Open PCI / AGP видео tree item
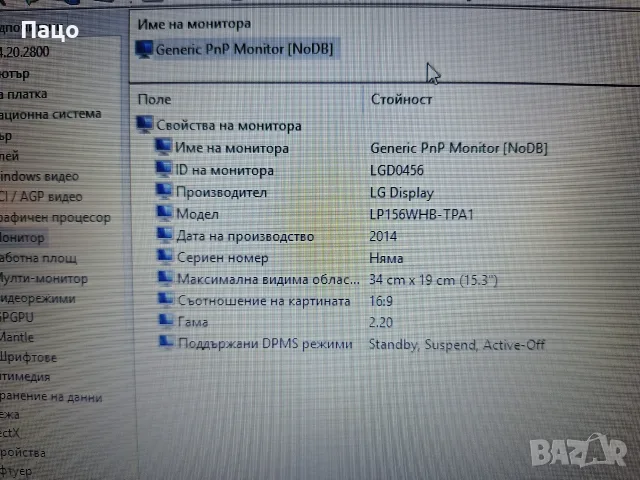Screen dimensions: 640x480 click(x=41, y=197)
